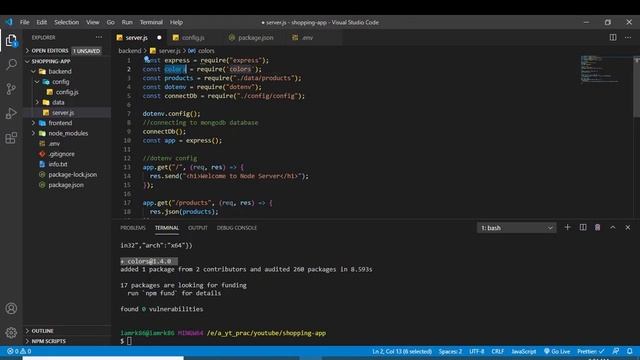Viewport: 640px width, 360px height.
Task: Split the terminal panel
Action: [x=583, y=227]
